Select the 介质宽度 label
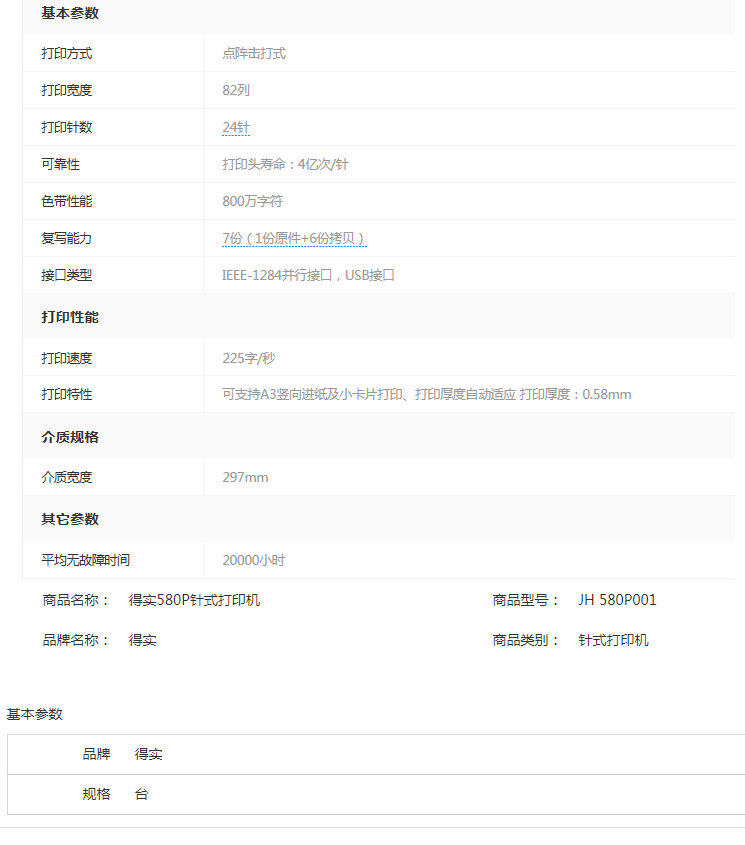745x845 pixels. [x=67, y=477]
